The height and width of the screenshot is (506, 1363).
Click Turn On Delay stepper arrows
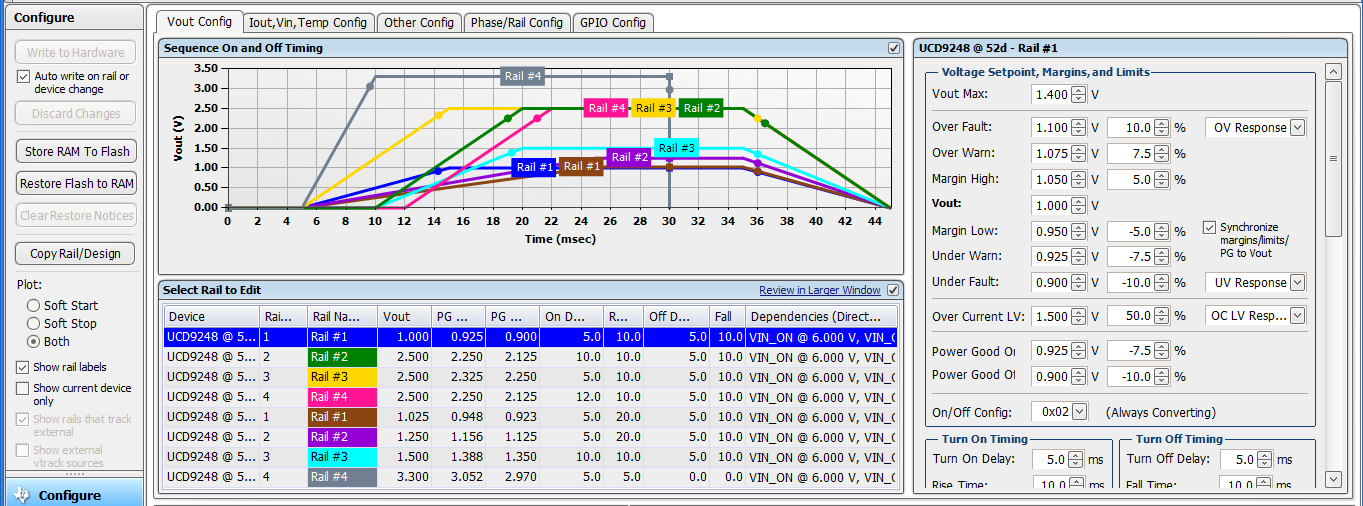pyautogui.click(x=1075, y=459)
